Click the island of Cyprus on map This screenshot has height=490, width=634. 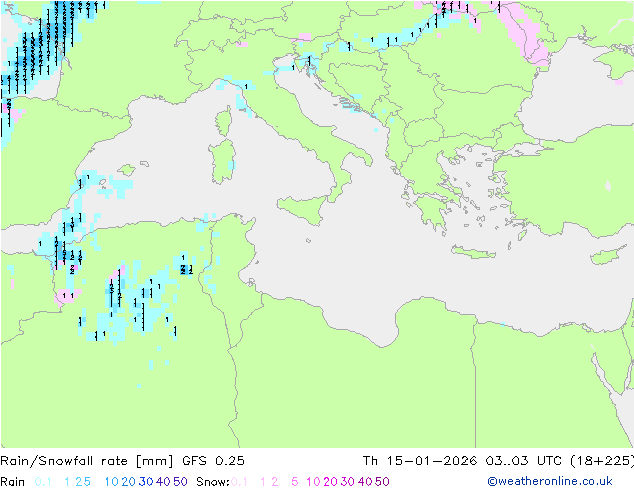click(607, 255)
